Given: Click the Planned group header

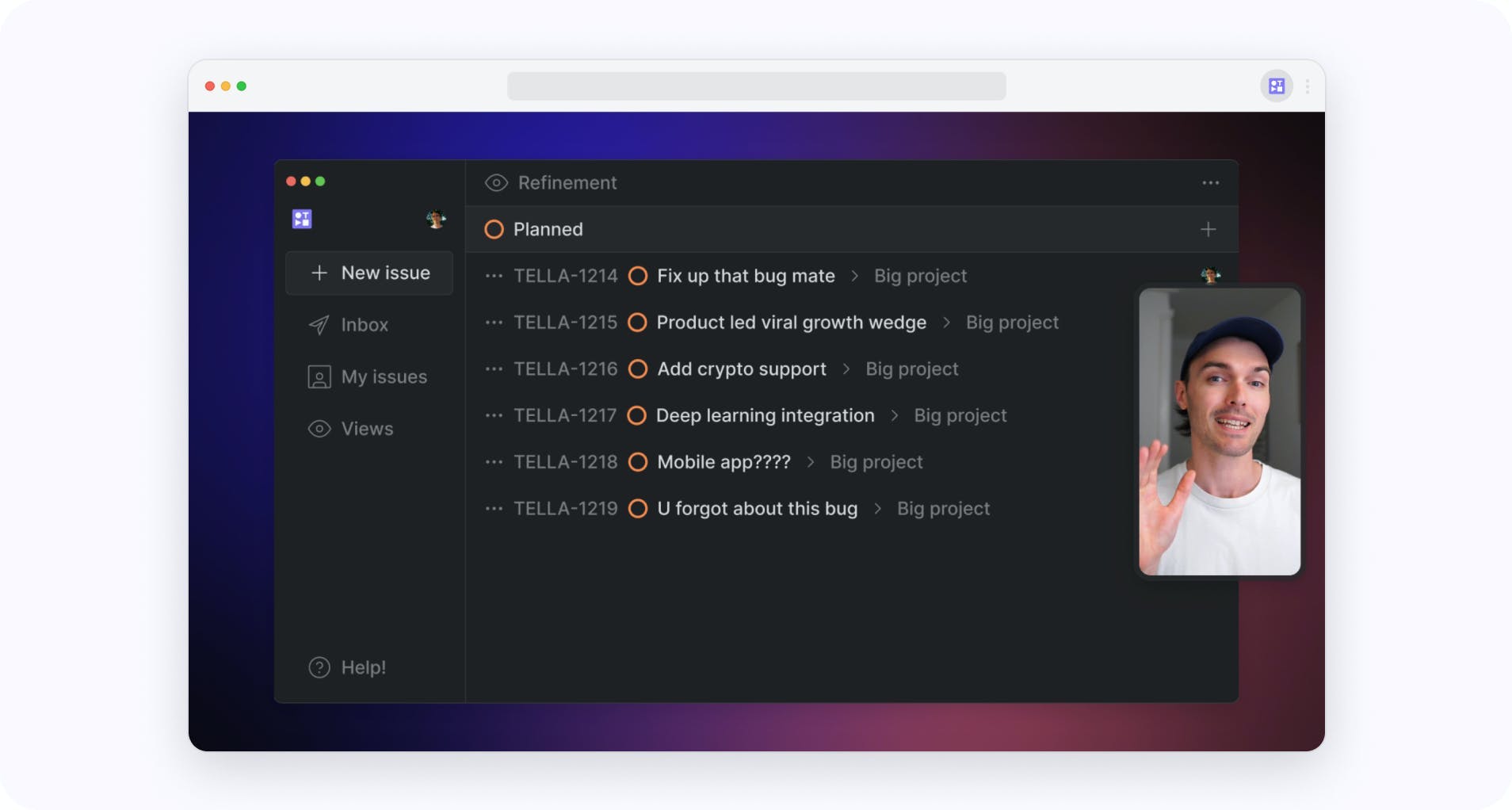Looking at the screenshot, I should click(x=851, y=230).
